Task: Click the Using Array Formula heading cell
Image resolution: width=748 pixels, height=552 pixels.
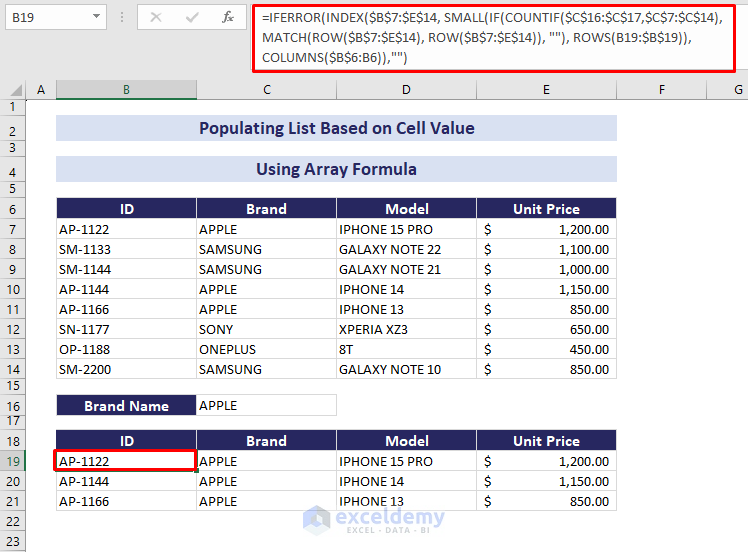Action: tap(336, 169)
